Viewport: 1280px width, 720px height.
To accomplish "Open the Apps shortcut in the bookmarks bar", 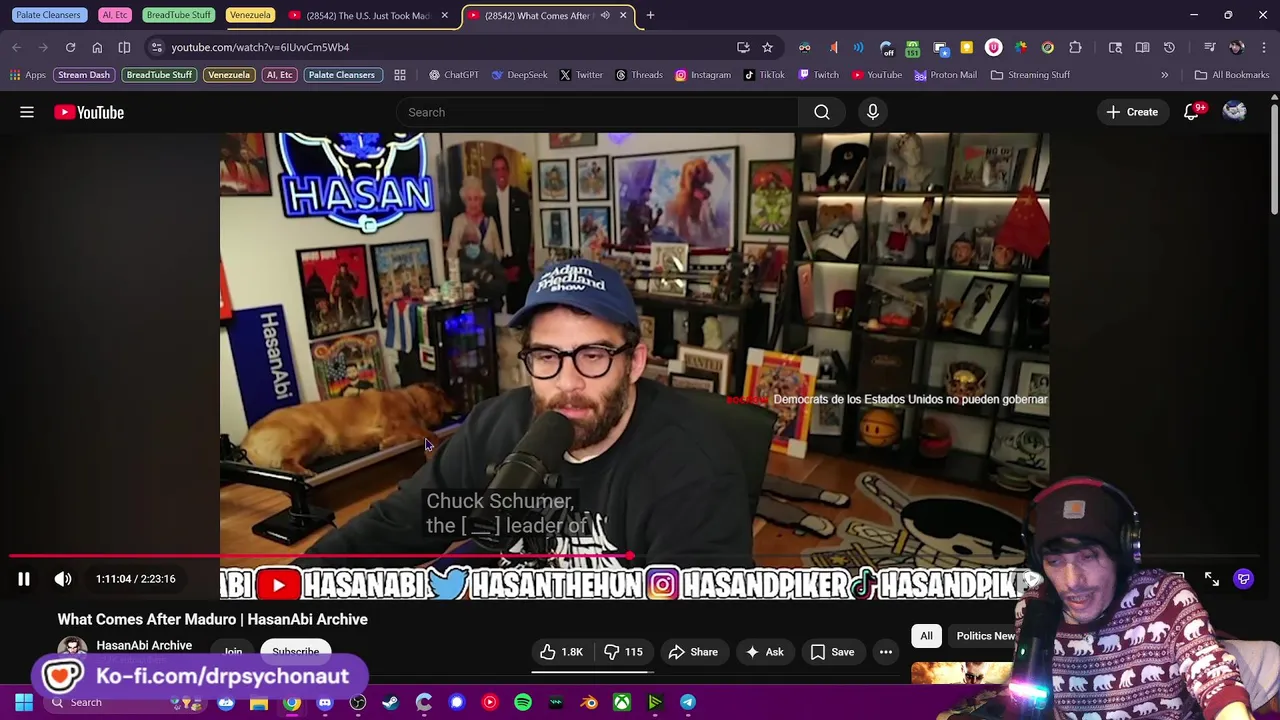I will 28,75.
